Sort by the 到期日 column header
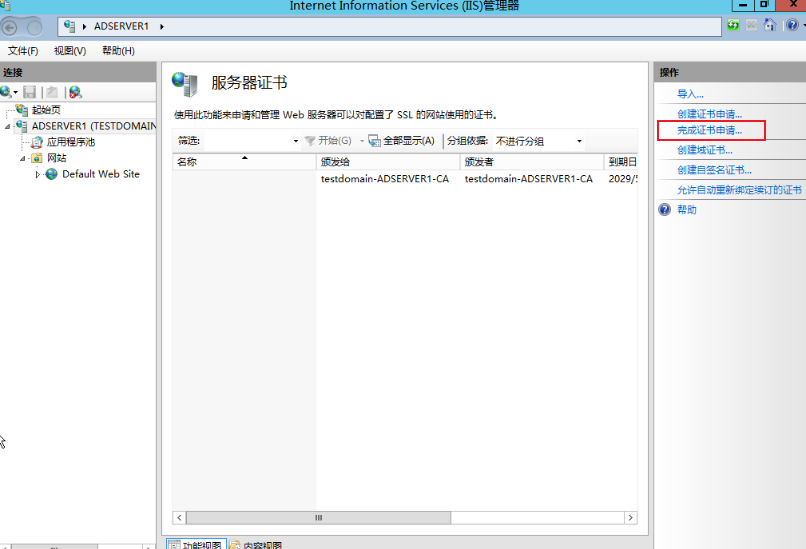Viewport: 806px width, 549px height. click(621, 162)
